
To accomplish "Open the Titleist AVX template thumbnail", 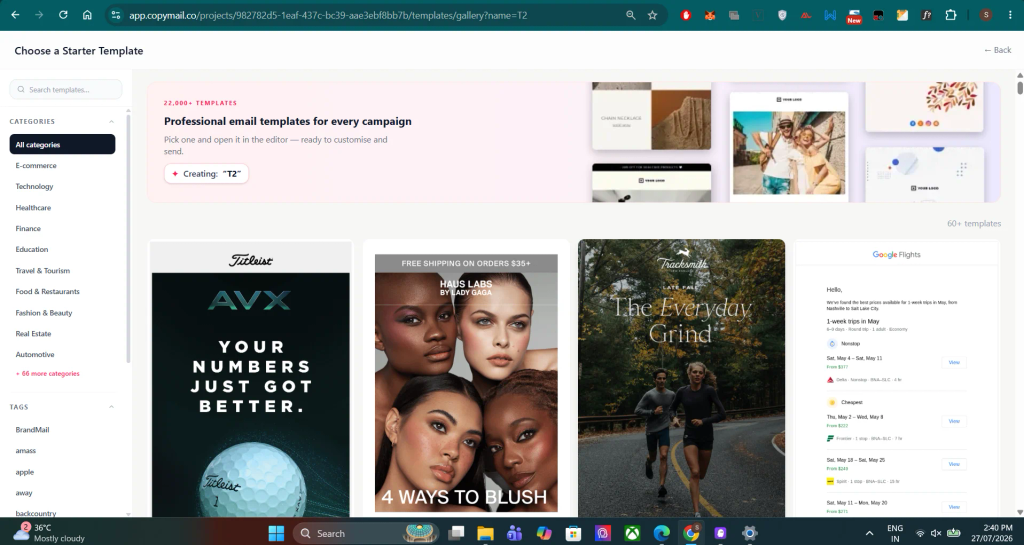I will (251, 379).
